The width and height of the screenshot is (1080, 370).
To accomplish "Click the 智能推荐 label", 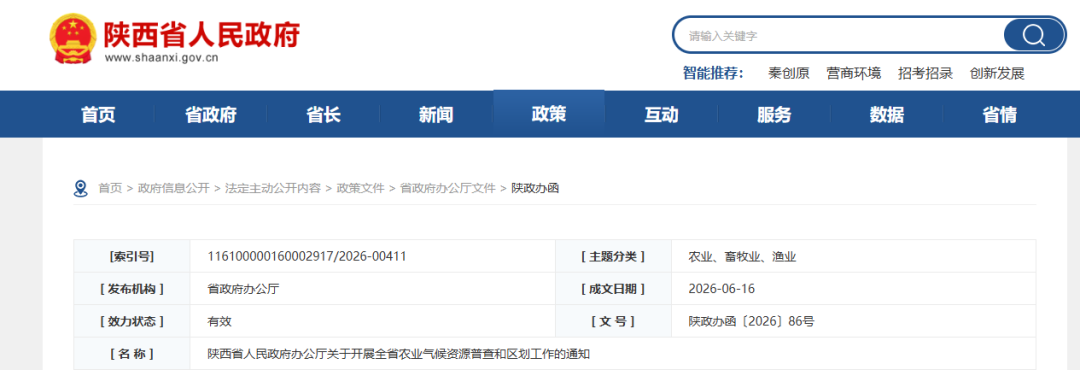I will pyautogui.click(x=714, y=73).
